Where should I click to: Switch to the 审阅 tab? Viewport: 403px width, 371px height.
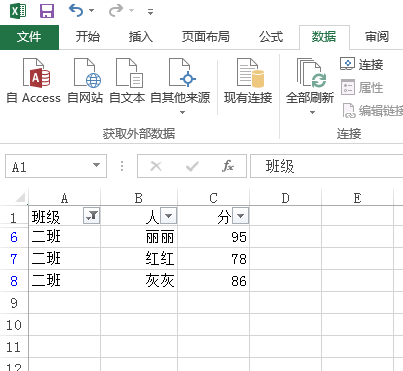click(x=377, y=37)
